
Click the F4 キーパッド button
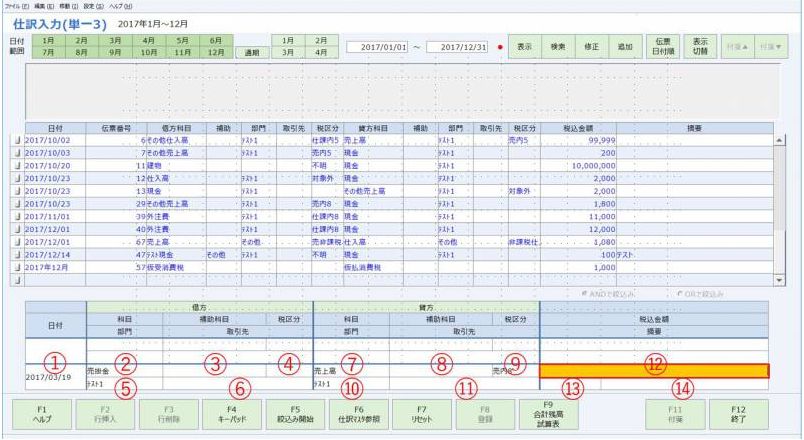[232, 414]
